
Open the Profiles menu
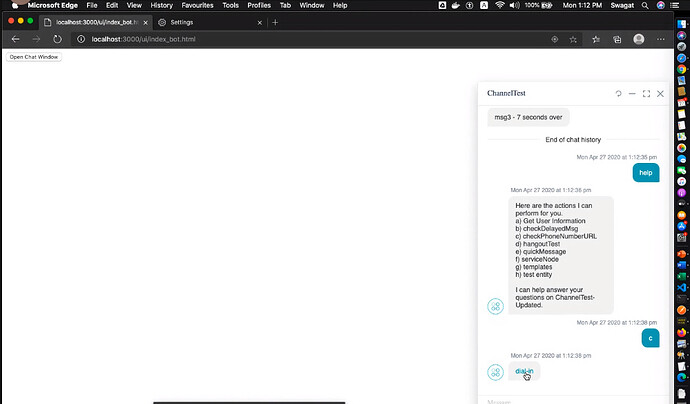click(x=259, y=5)
